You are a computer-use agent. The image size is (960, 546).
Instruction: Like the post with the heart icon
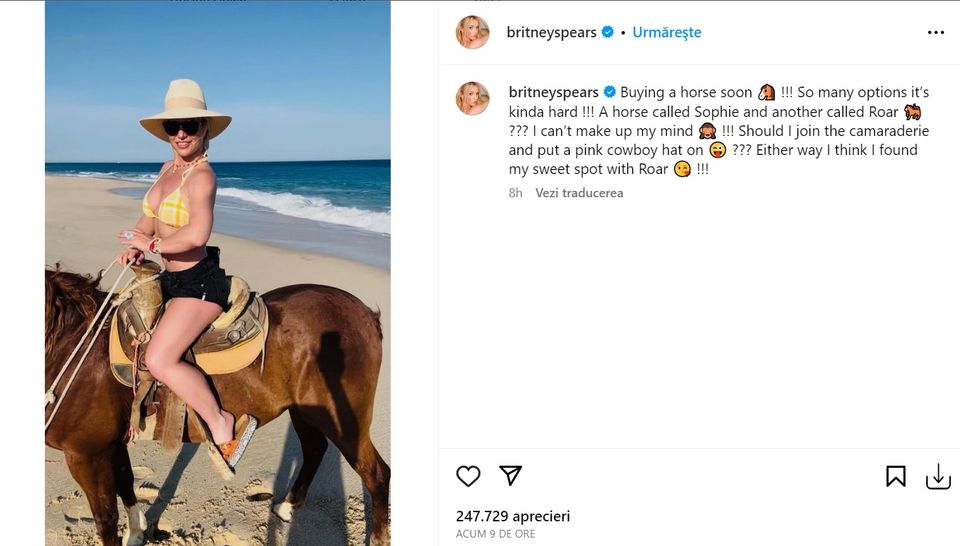pos(468,476)
